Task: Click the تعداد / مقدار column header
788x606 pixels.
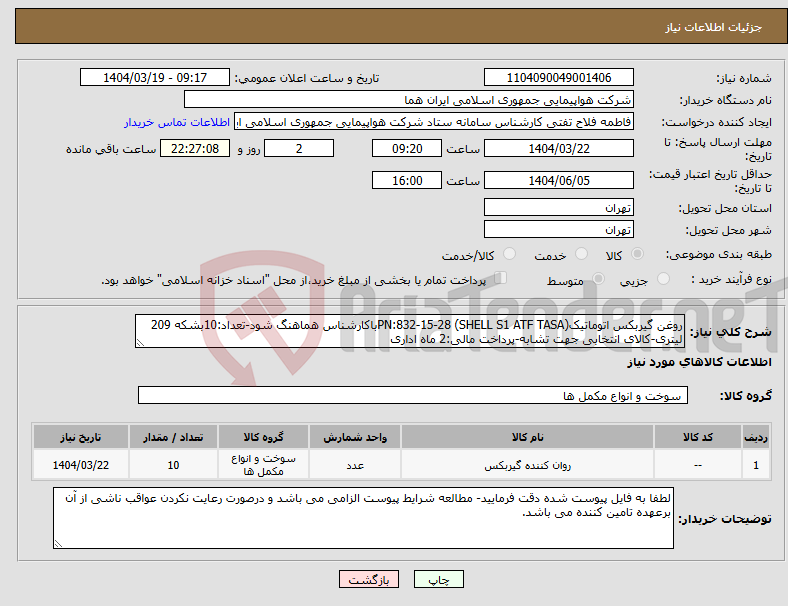Action: point(173,437)
